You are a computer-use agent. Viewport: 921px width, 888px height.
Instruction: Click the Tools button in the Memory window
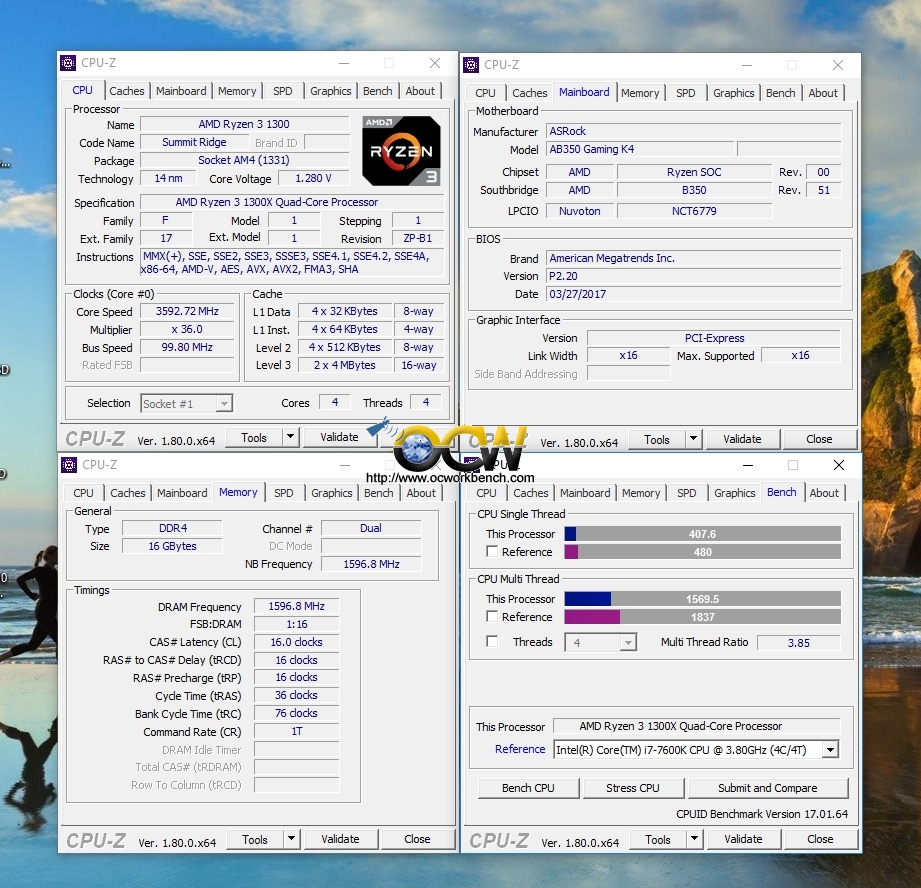(254, 840)
